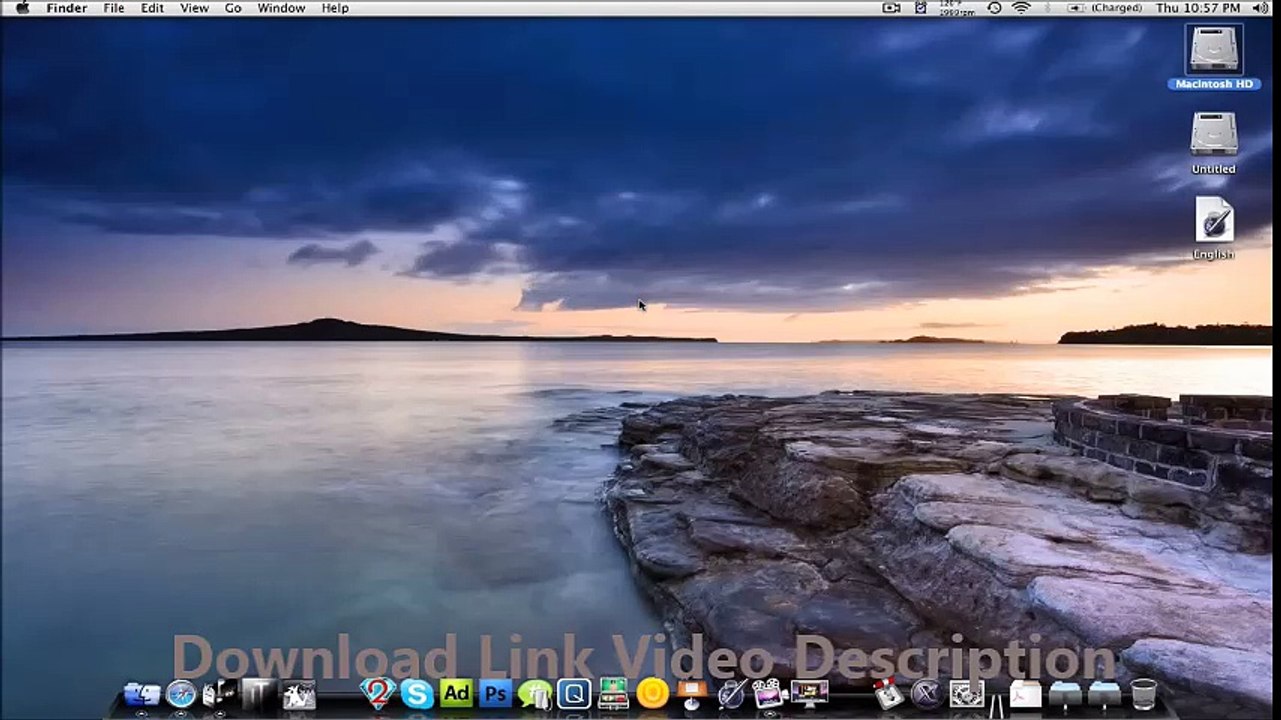Image resolution: width=1281 pixels, height=720 pixels.
Task: Launch the blue Q app in the Dock
Action: [x=574, y=693]
